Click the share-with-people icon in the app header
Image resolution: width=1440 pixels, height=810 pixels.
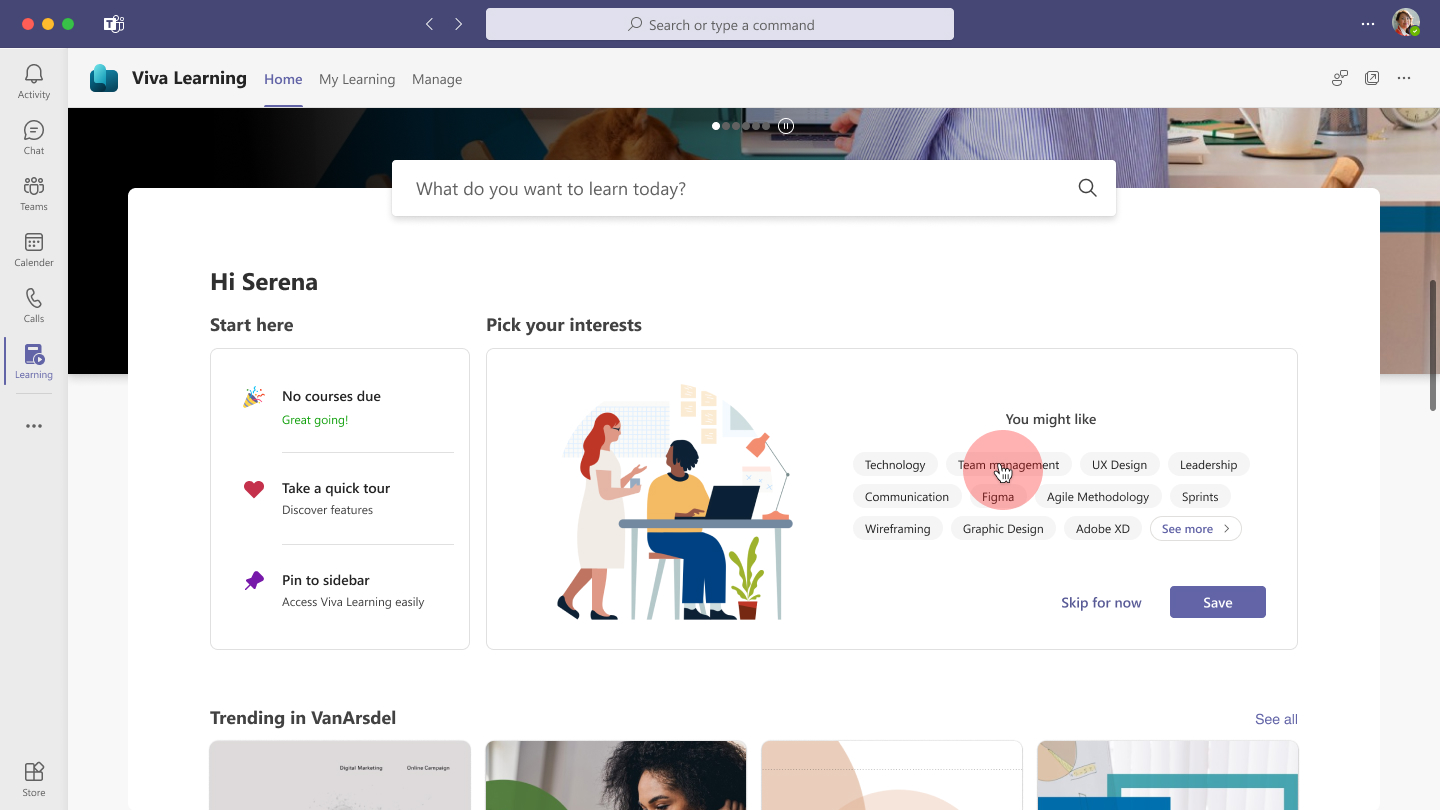click(1340, 78)
